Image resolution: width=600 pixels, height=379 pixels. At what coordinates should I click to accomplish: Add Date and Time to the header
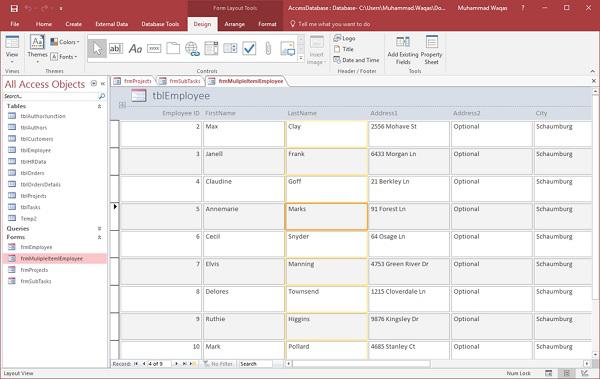tap(356, 60)
